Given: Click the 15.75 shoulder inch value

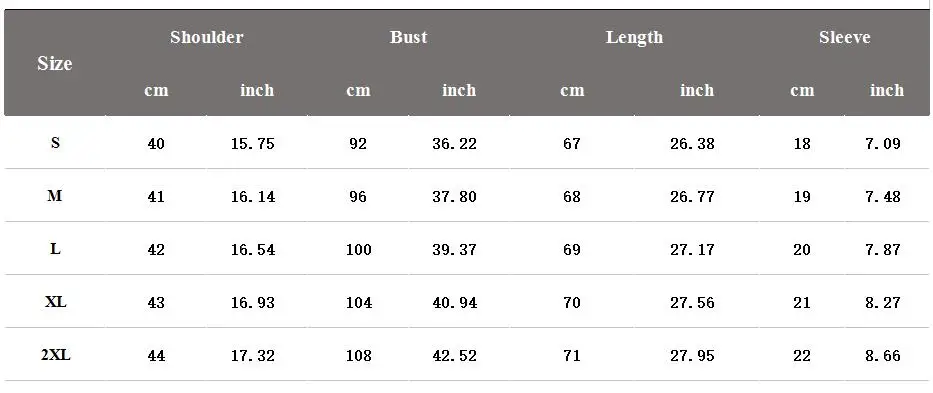Looking at the screenshot, I should coord(253,144).
